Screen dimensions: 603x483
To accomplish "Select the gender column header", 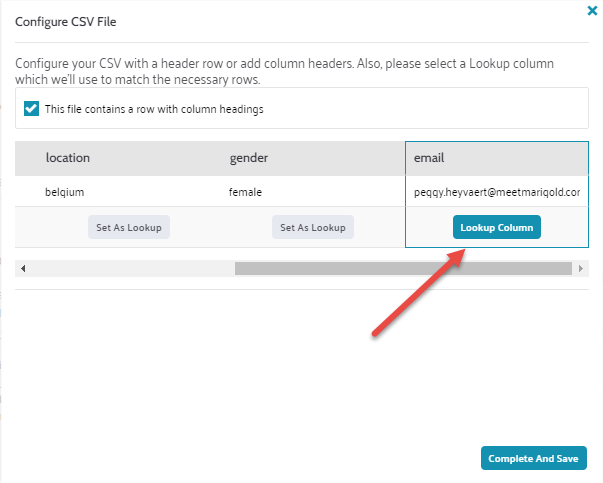I will tap(249, 158).
